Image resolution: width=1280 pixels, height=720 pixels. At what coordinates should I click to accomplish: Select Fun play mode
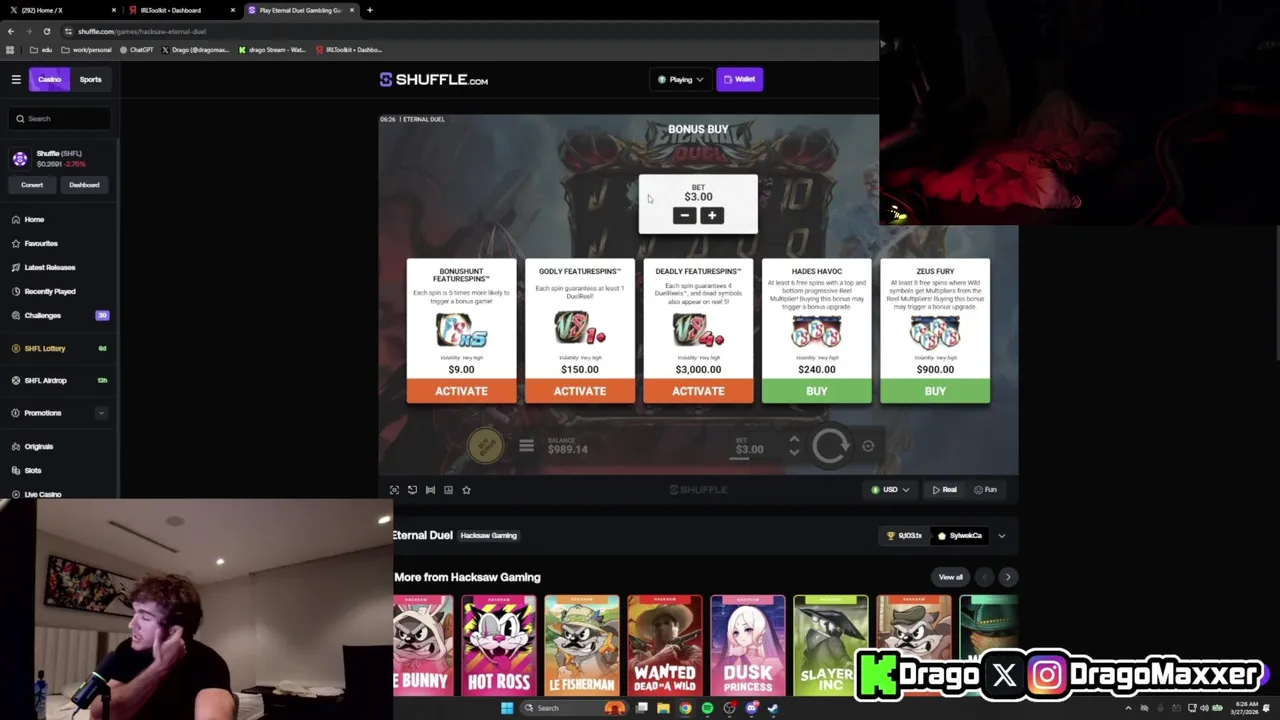(x=985, y=490)
